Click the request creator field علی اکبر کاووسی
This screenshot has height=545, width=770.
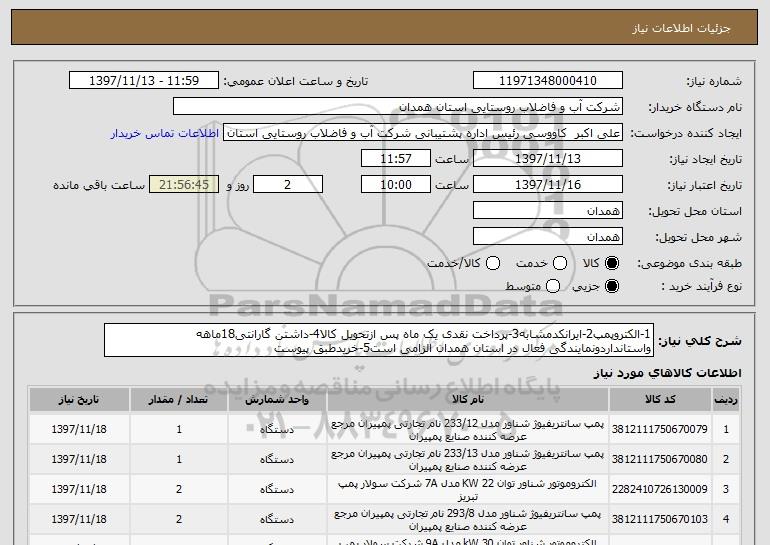point(423,133)
